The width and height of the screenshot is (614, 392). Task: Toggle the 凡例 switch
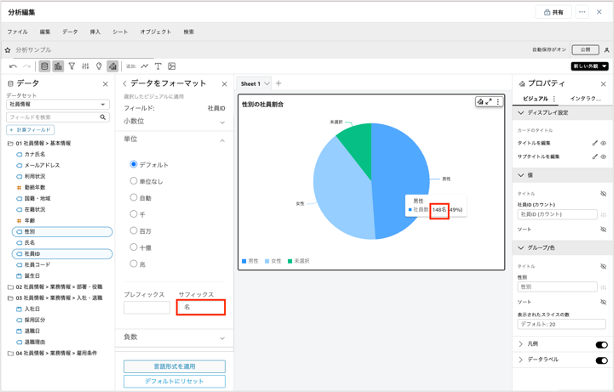point(601,345)
